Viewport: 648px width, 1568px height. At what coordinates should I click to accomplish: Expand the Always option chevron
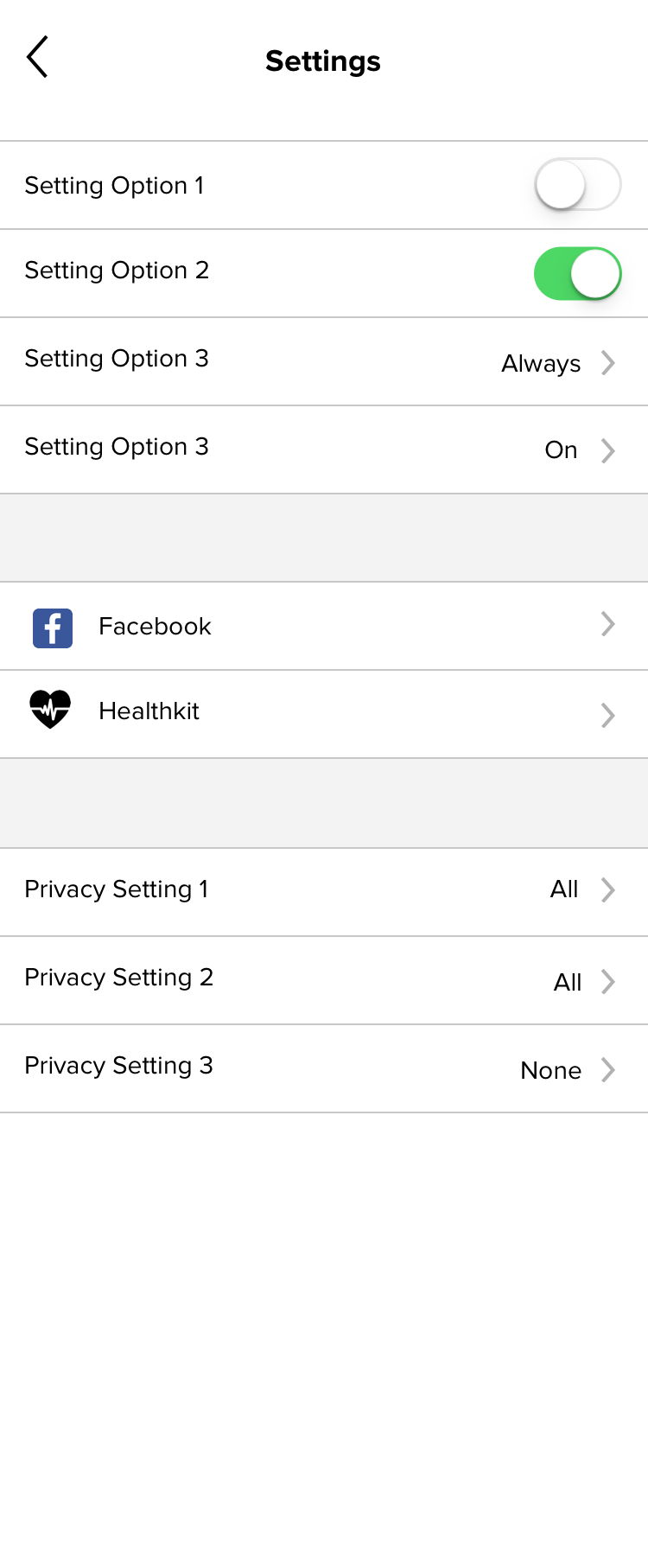point(608,362)
